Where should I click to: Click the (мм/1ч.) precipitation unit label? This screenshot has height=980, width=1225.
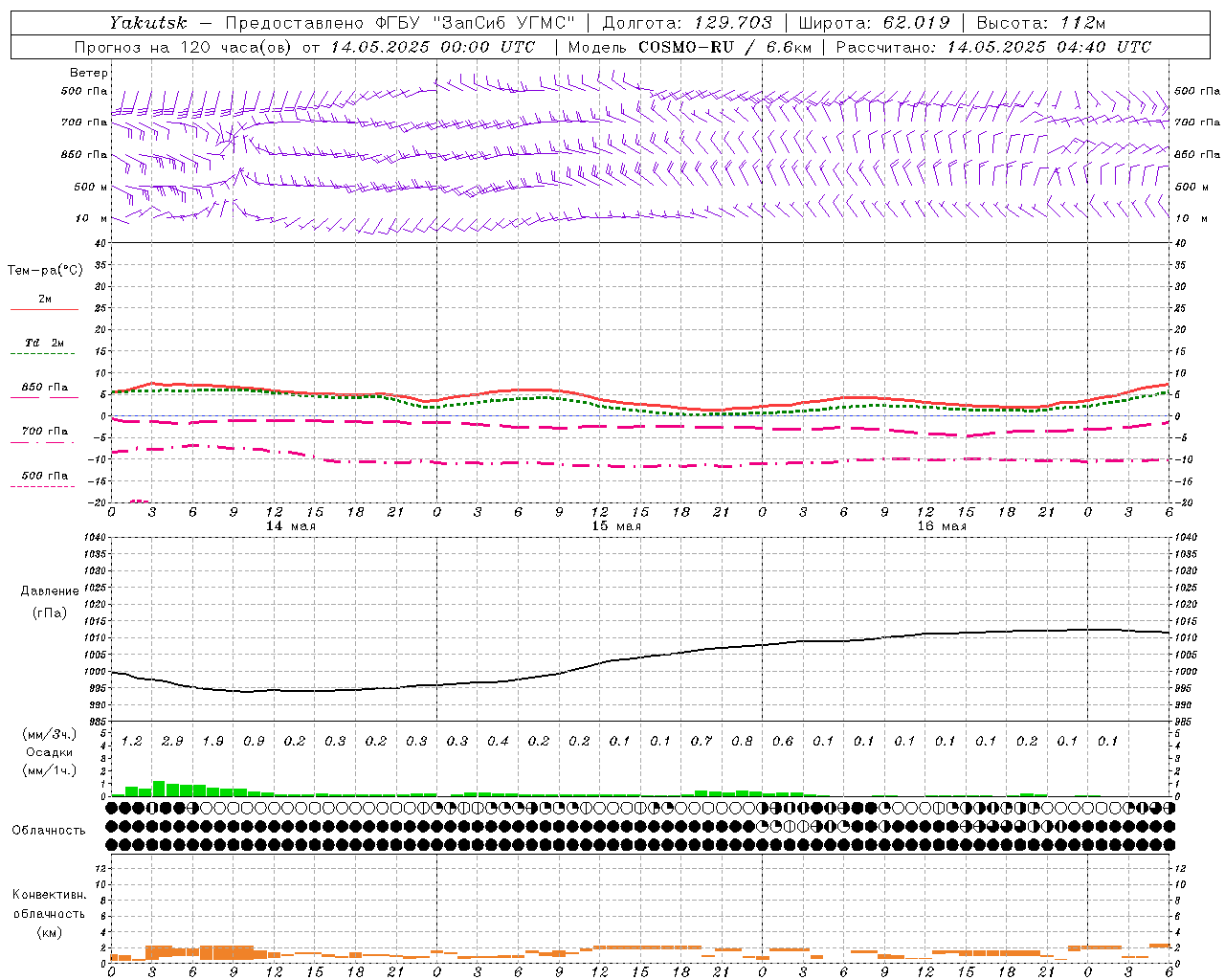[49, 770]
